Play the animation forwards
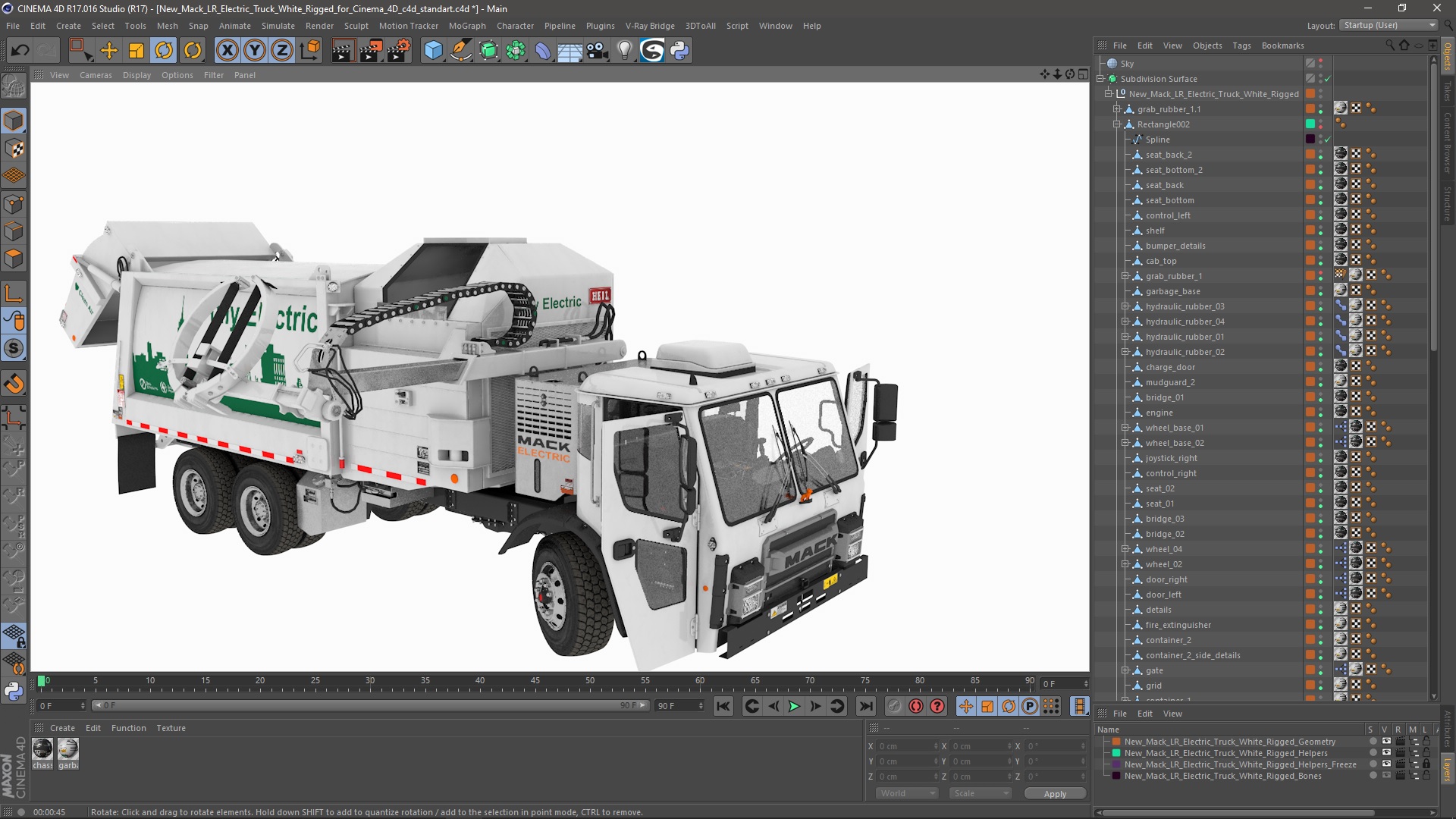Viewport: 1456px width, 819px height. [x=794, y=706]
